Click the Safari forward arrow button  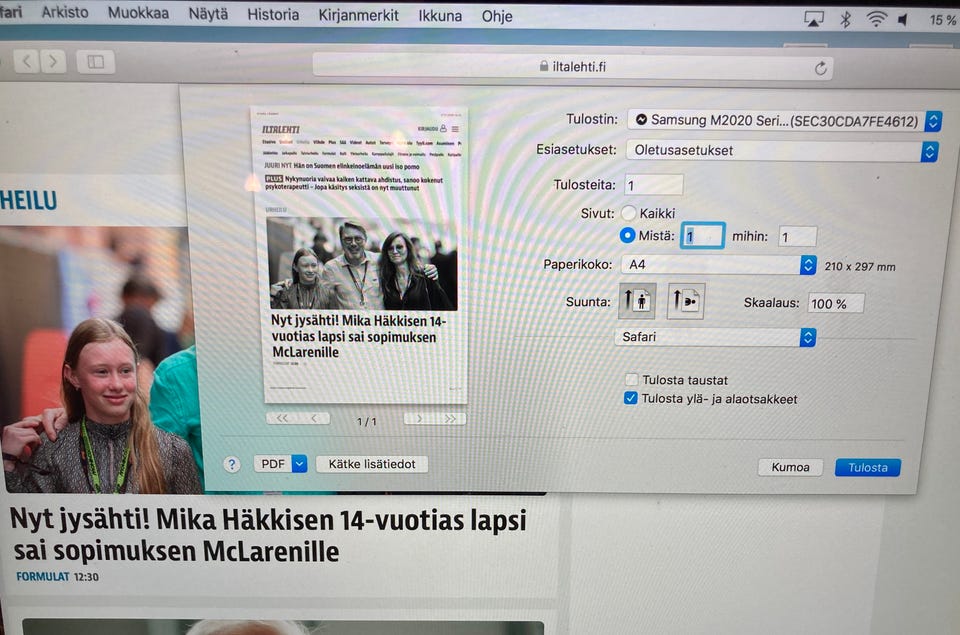(x=53, y=61)
